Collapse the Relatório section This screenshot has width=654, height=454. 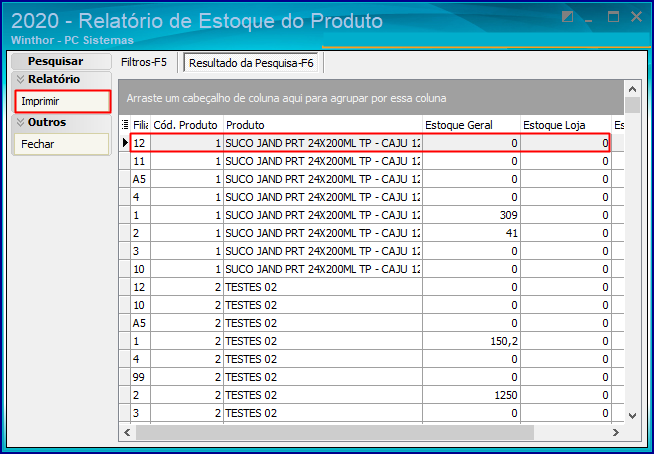20,79
